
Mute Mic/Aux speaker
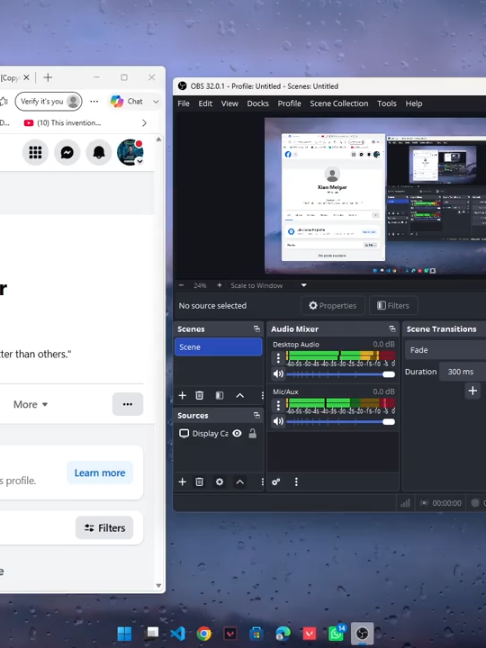[x=278, y=421]
